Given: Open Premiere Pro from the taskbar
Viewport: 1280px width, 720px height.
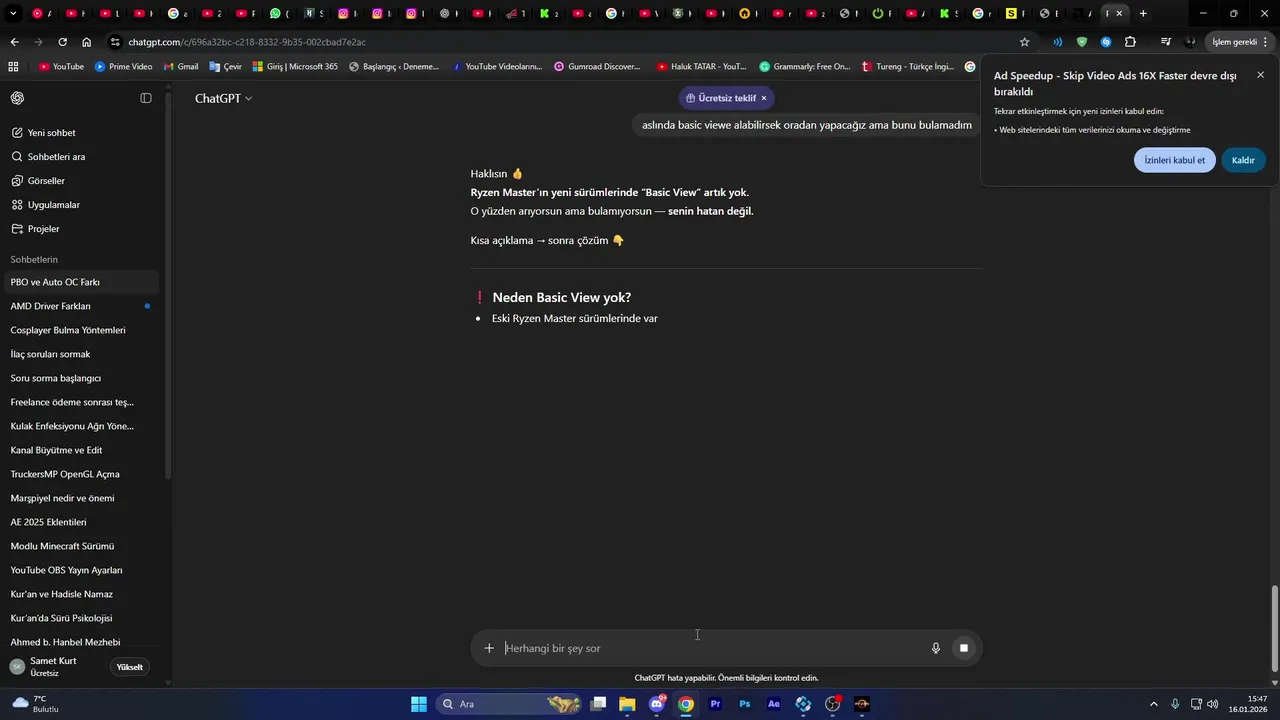Looking at the screenshot, I should pos(715,704).
